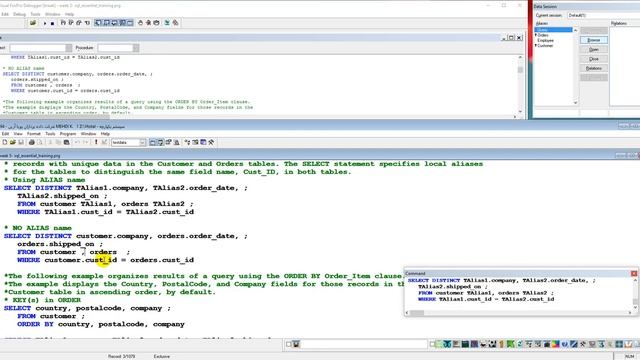The height and width of the screenshot is (360, 640).
Task: Click the Exclusive indicator in the status bar
Action: tap(162, 356)
